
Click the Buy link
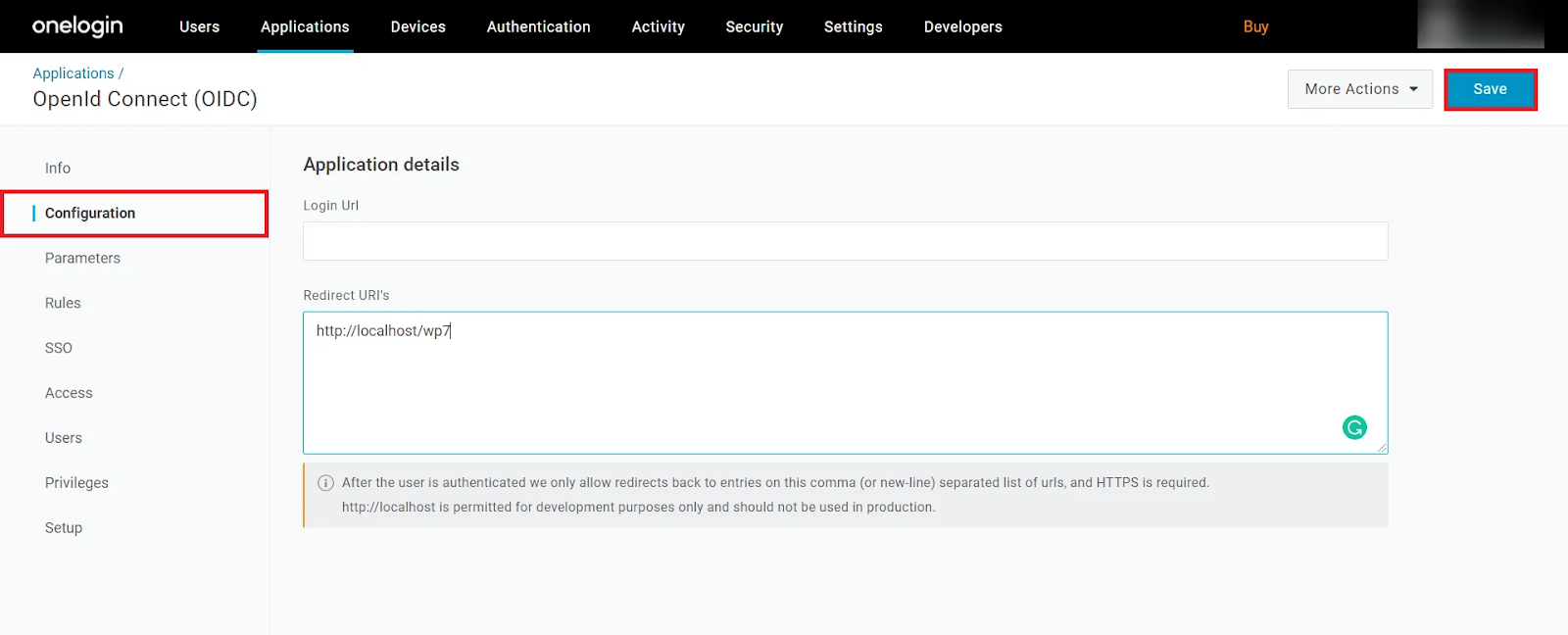click(1255, 26)
